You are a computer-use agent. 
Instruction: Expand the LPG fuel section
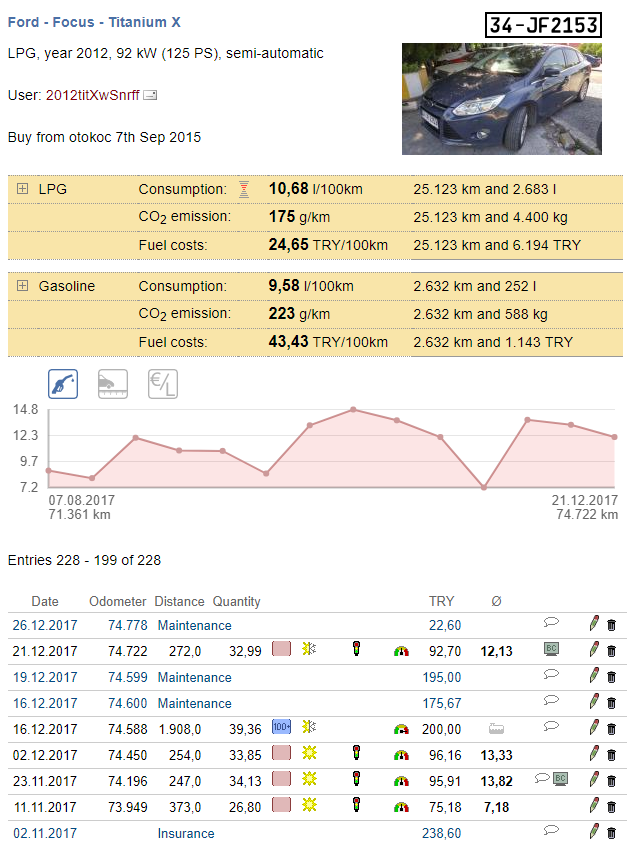pos(22,189)
